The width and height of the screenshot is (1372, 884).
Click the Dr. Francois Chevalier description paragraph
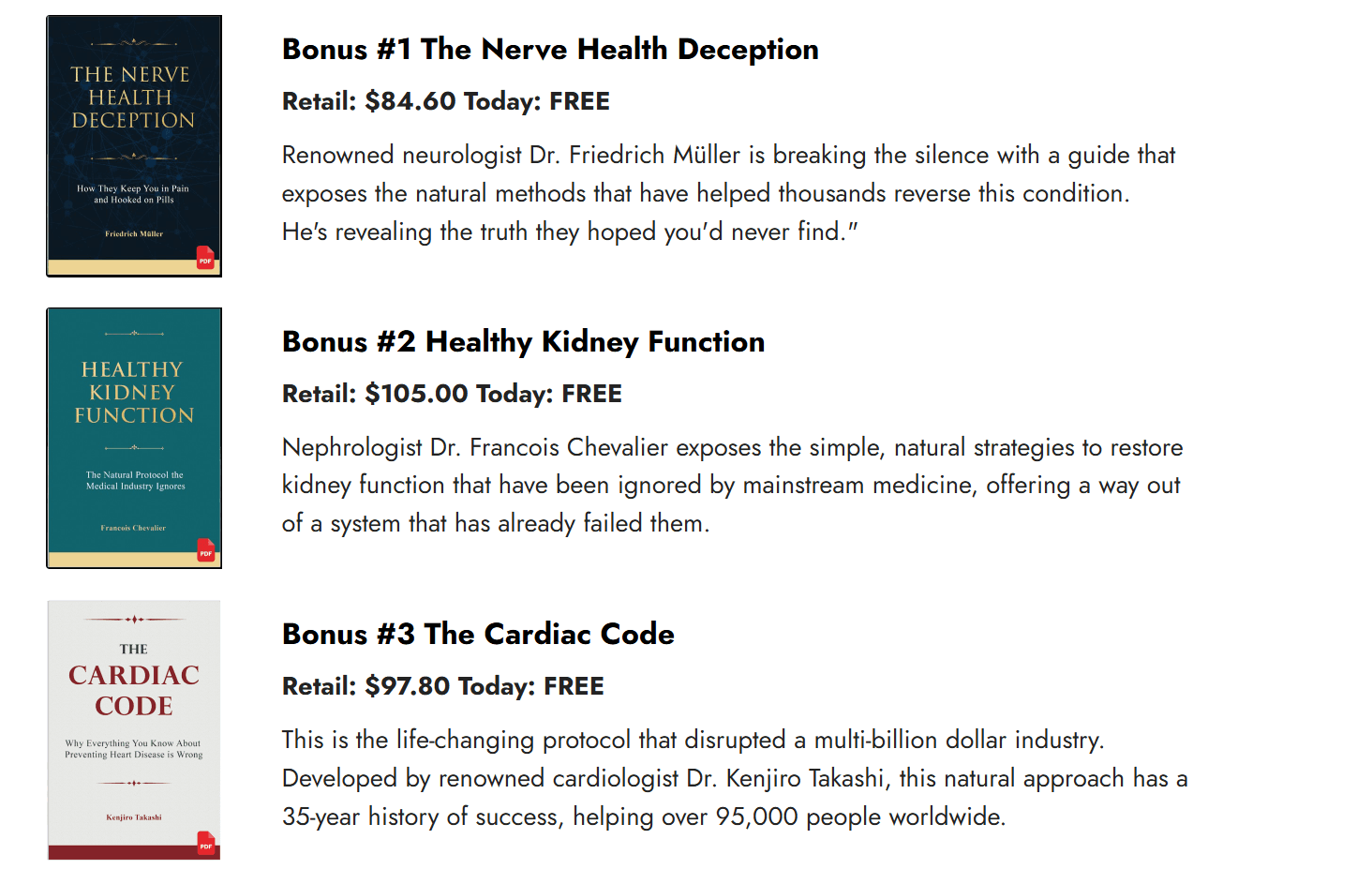(731, 486)
